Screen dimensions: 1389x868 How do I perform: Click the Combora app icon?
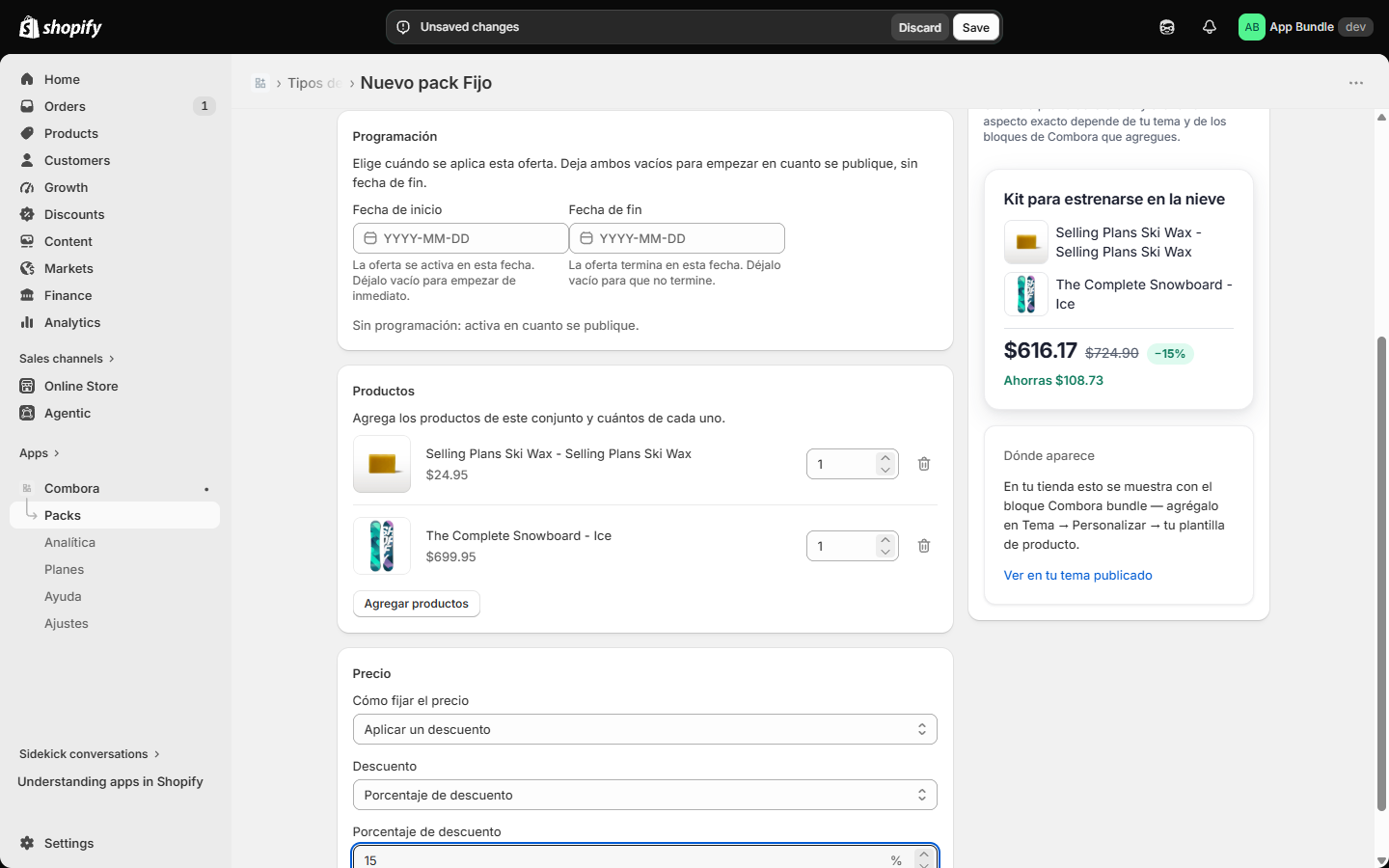(x=27, y=488)
